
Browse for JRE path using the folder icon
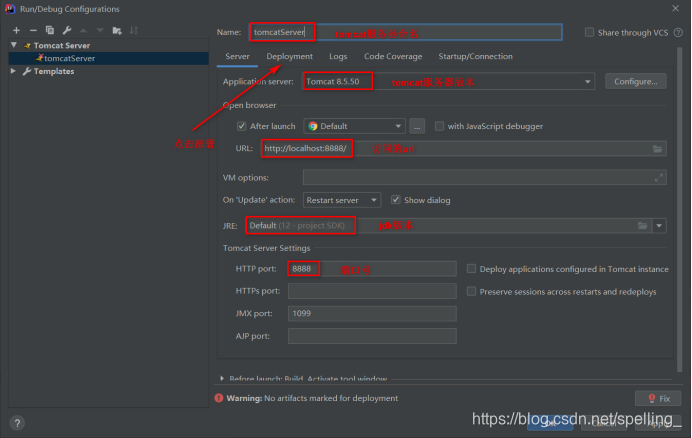coord(643,226)
